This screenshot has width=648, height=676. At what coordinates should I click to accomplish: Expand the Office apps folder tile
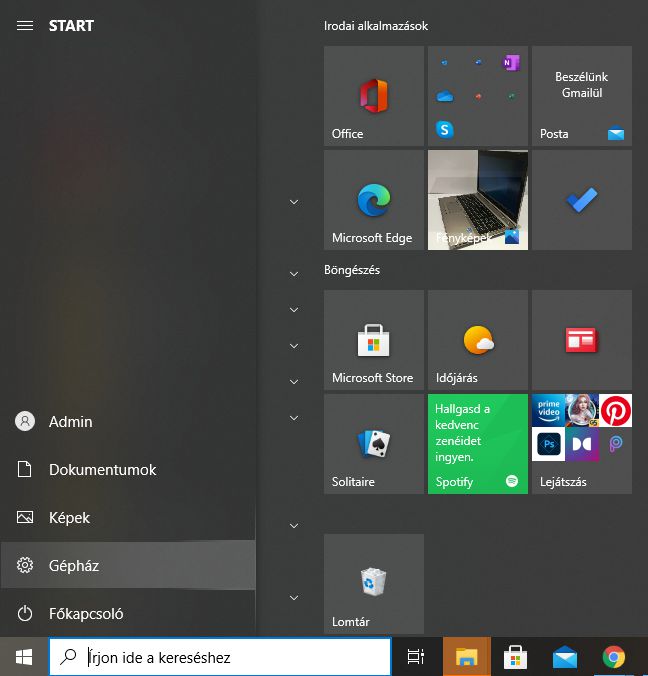[x=478, y=96]
